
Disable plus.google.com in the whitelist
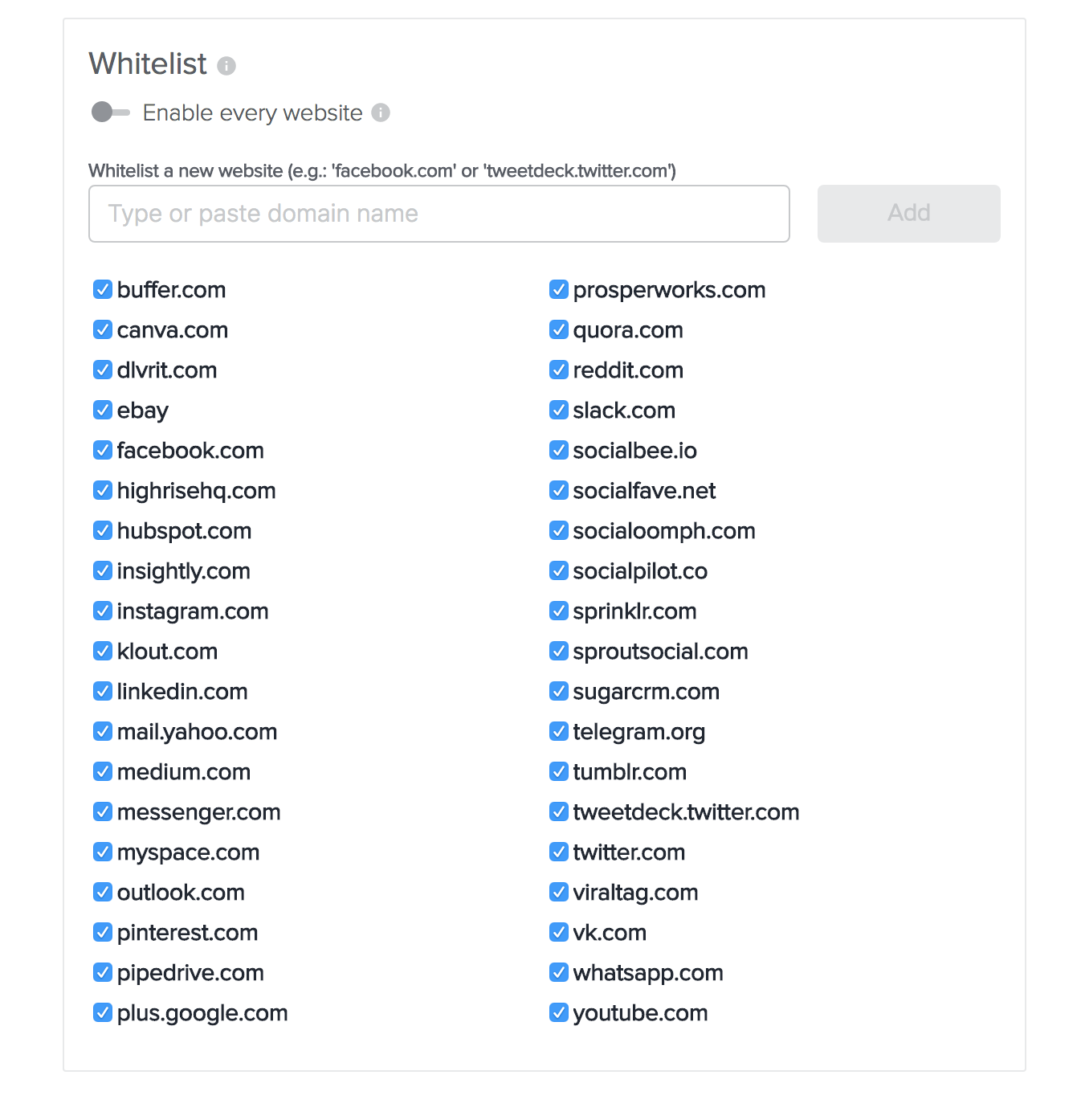pos(103,1012)
